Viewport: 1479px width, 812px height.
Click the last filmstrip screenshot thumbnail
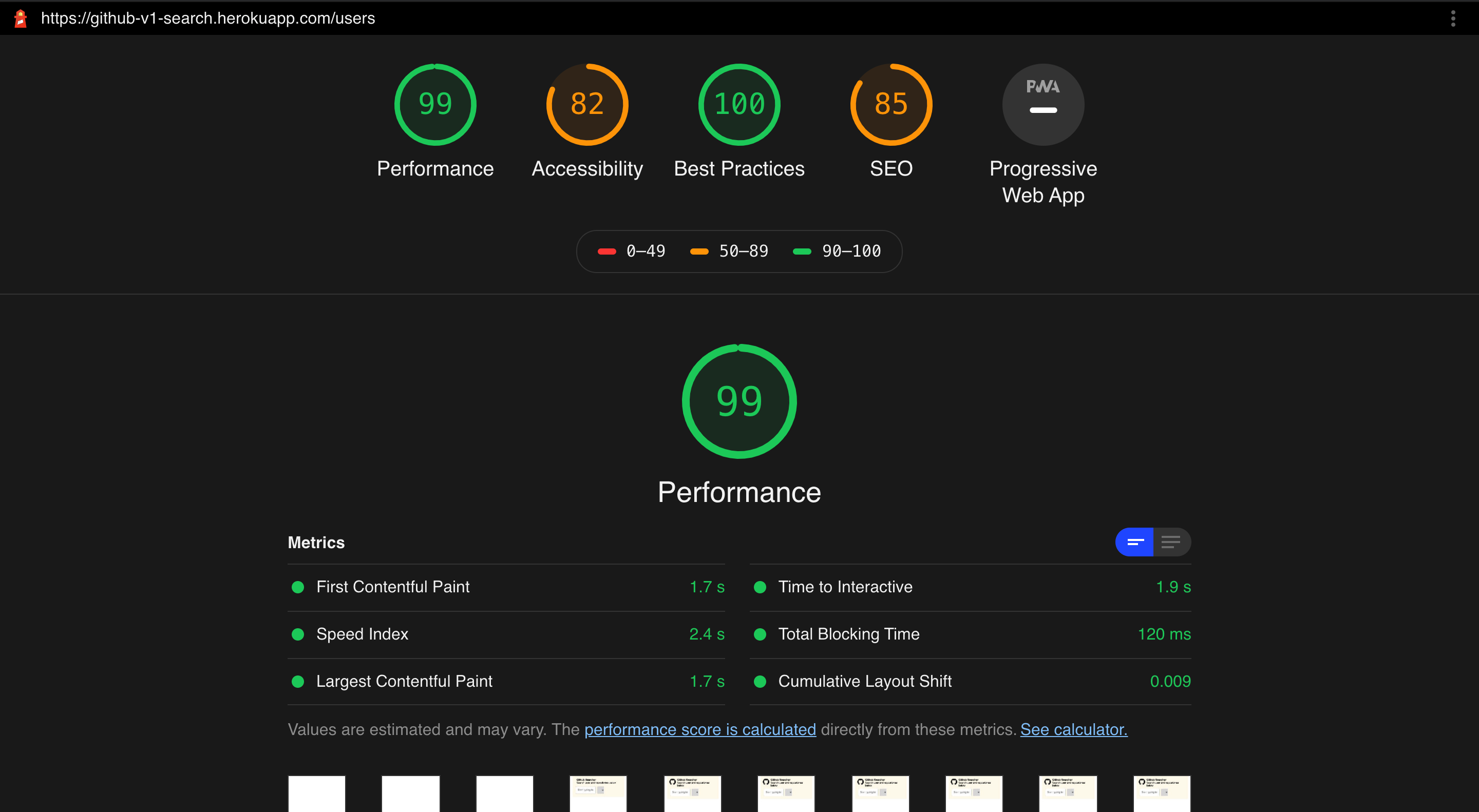(x=1162, y=794)
